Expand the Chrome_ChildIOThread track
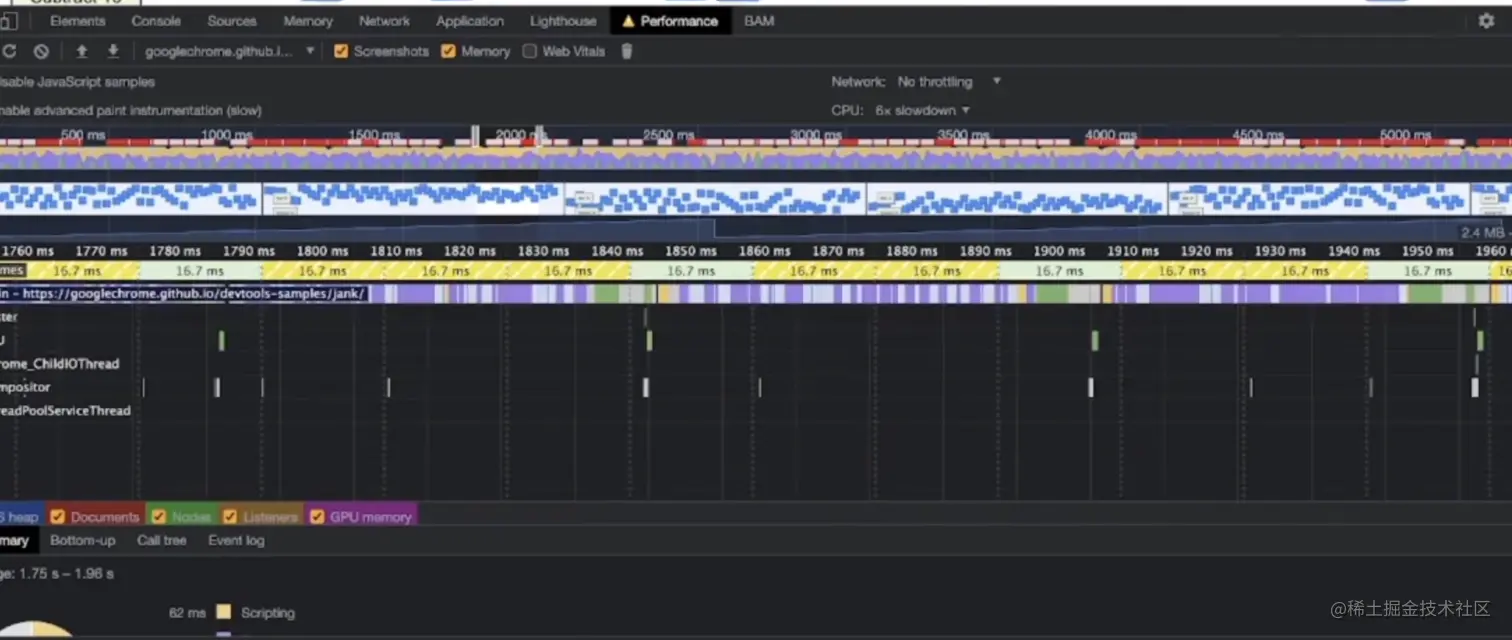 point(60,364)
